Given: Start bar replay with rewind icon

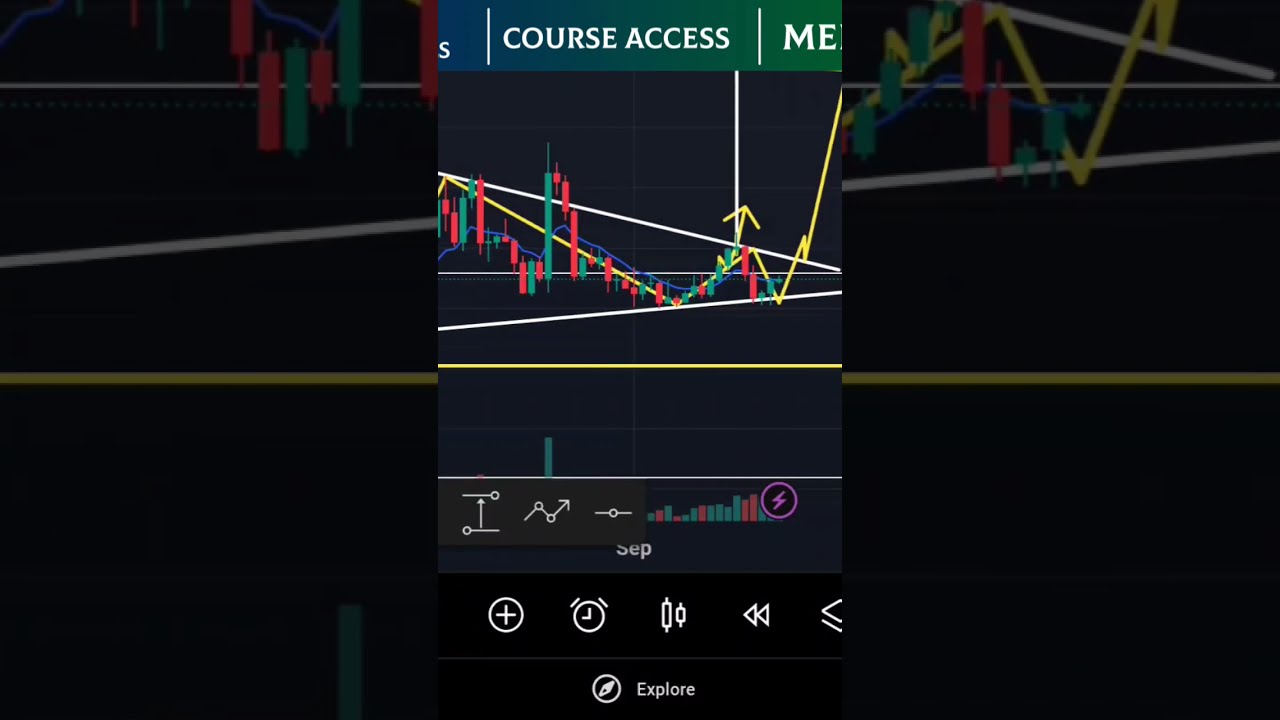Looking at the screenshot, I should 757,615.
